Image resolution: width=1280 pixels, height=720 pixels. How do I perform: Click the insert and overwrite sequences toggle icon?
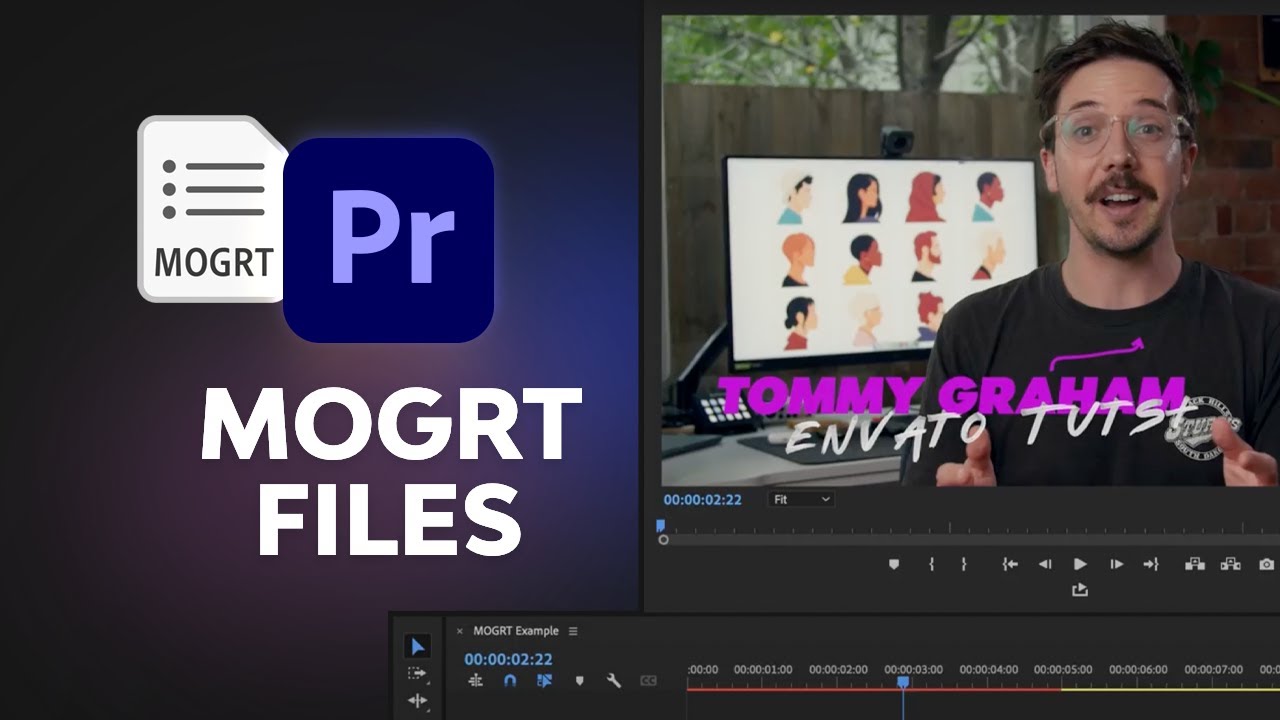pos(476,680)
